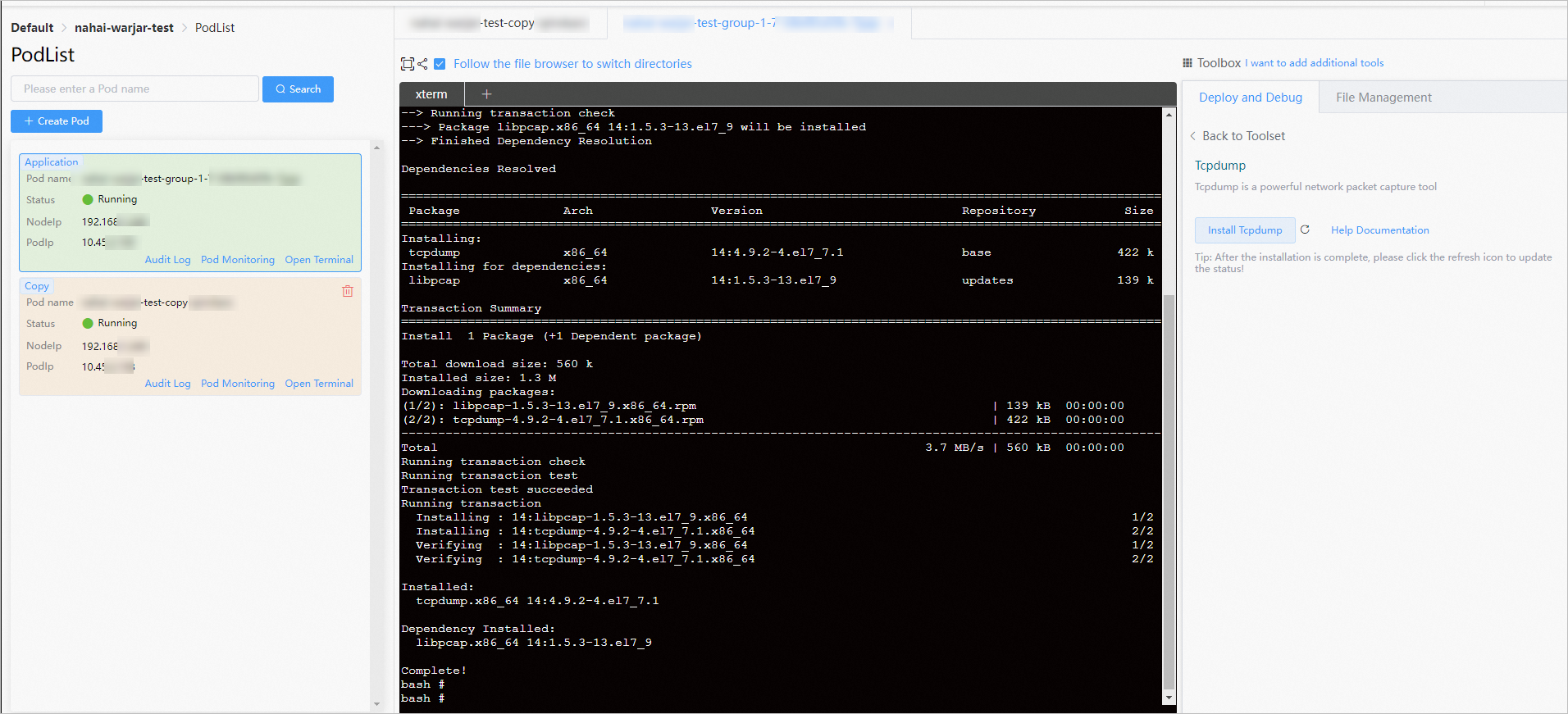
Task: Click the Back to Toolset chevron
Action: pyautogui.click(x=1192, y=136)
